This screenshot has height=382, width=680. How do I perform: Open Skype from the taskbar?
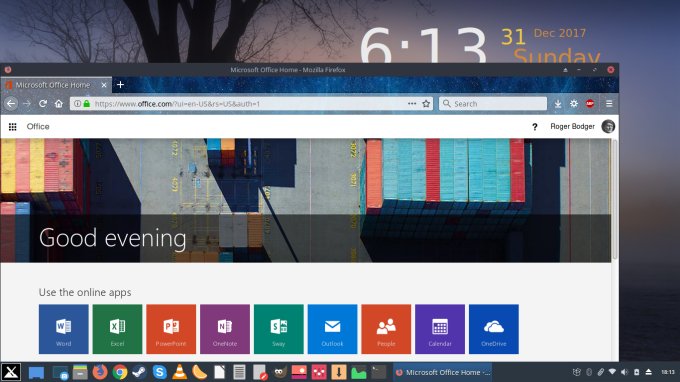tap(160, 372)
